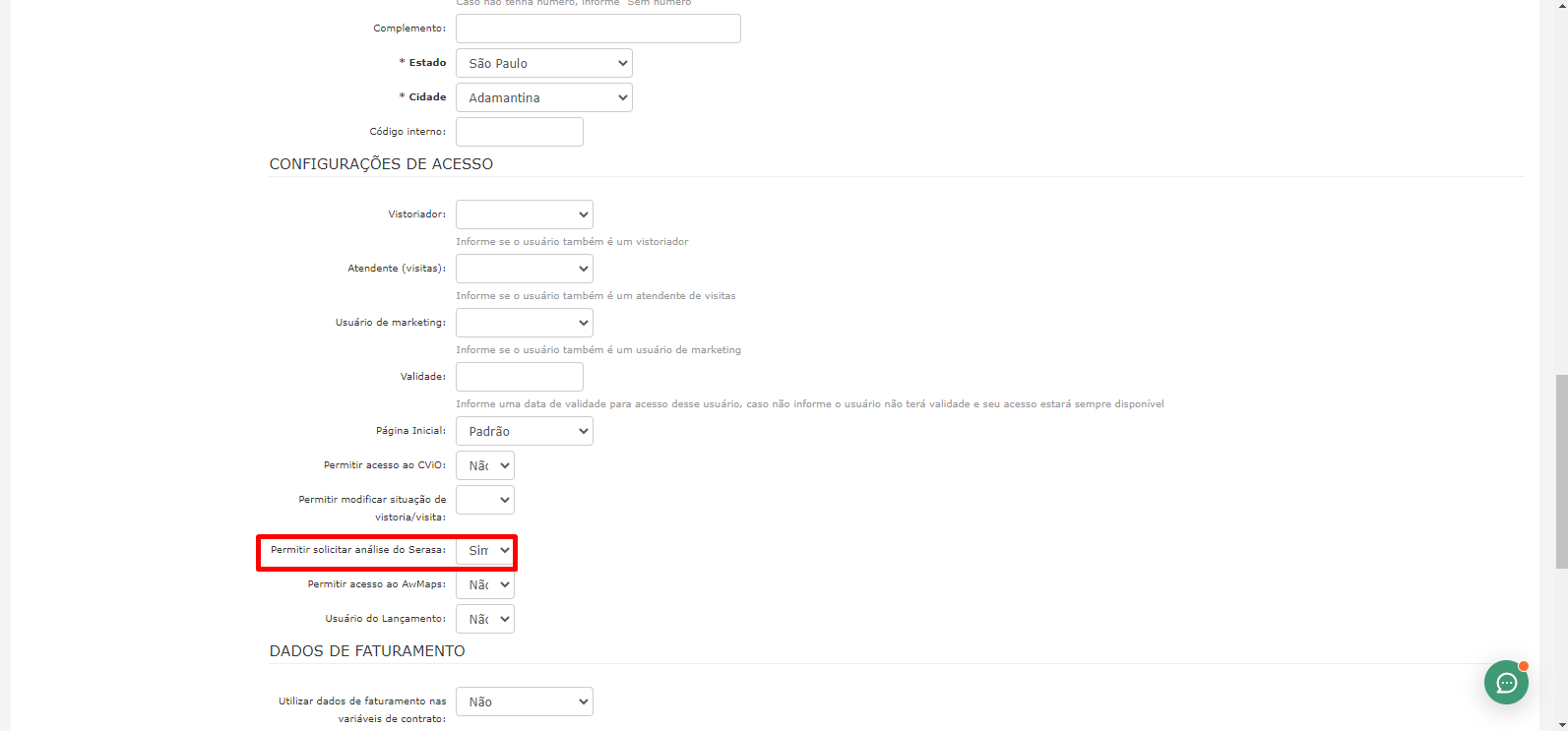Image resolution: width=1568 pixels, height=731 pixels.
Task: Click hint text about usuário de marketing
Action: [x=598, y=350]
